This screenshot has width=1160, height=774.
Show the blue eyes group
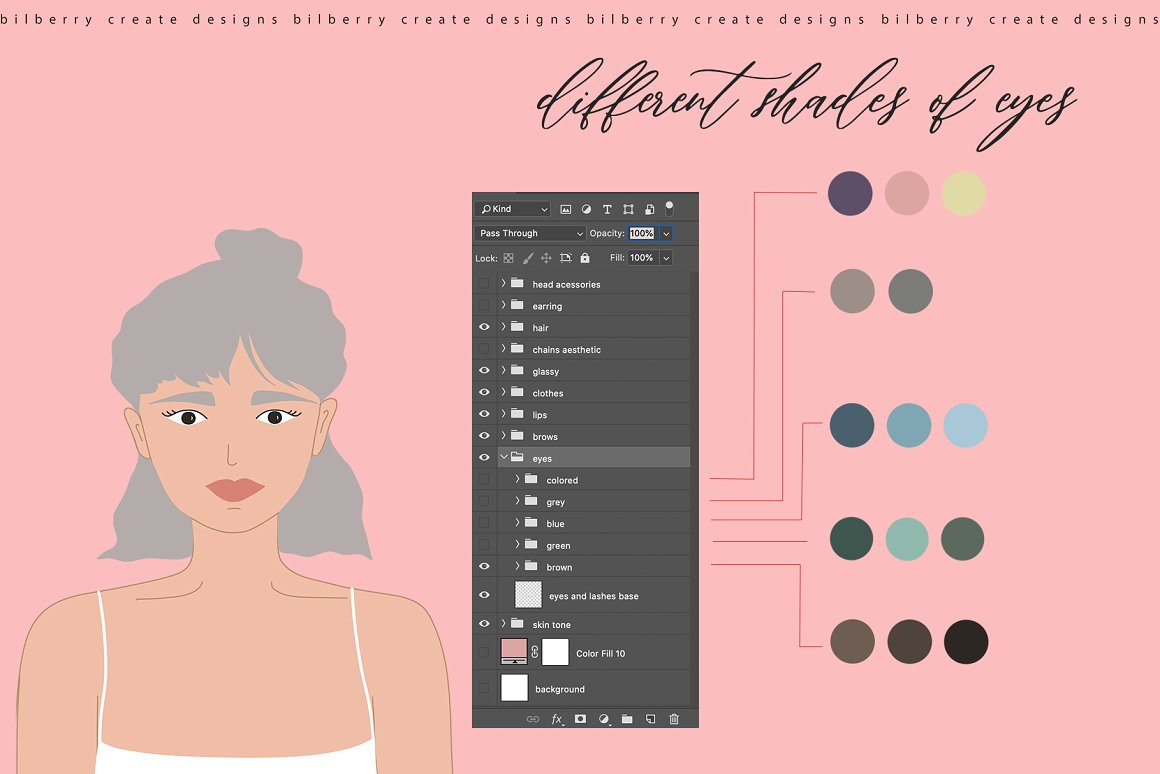(x=484, y=523)
